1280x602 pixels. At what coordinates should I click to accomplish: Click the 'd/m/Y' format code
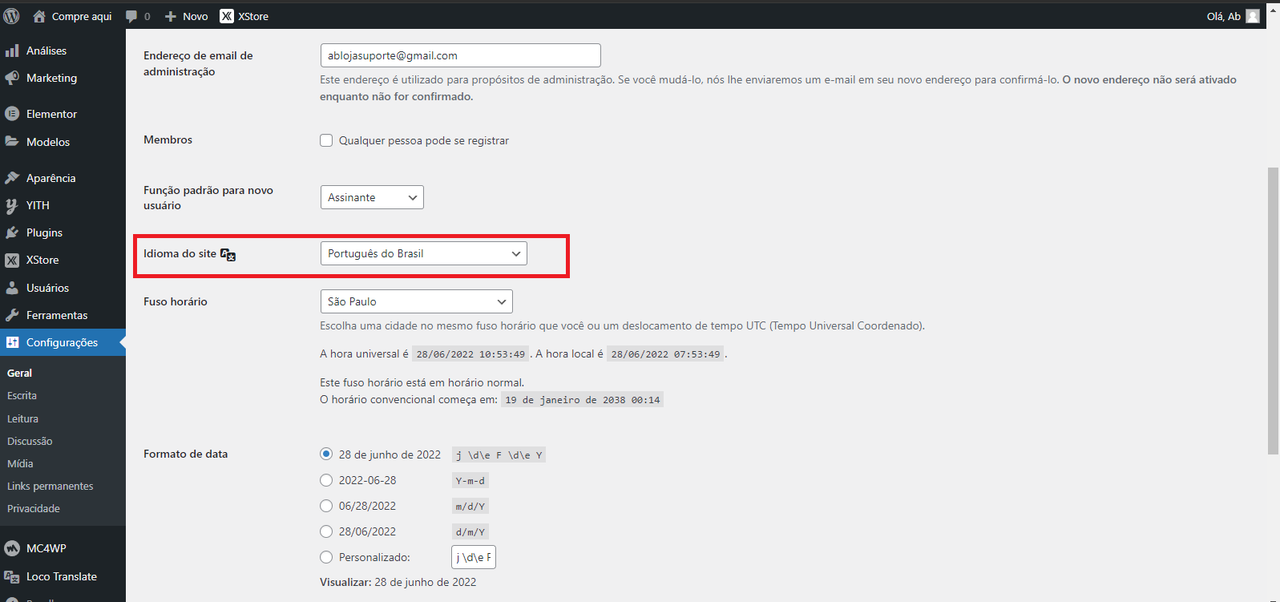coord(471,532)
